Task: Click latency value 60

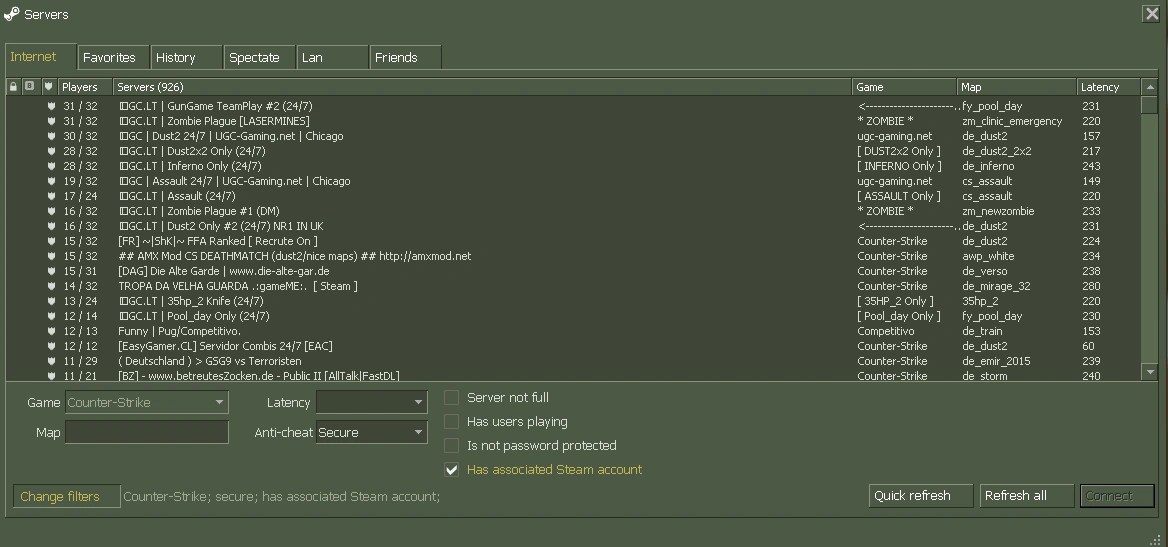Action: (1088, 346)
